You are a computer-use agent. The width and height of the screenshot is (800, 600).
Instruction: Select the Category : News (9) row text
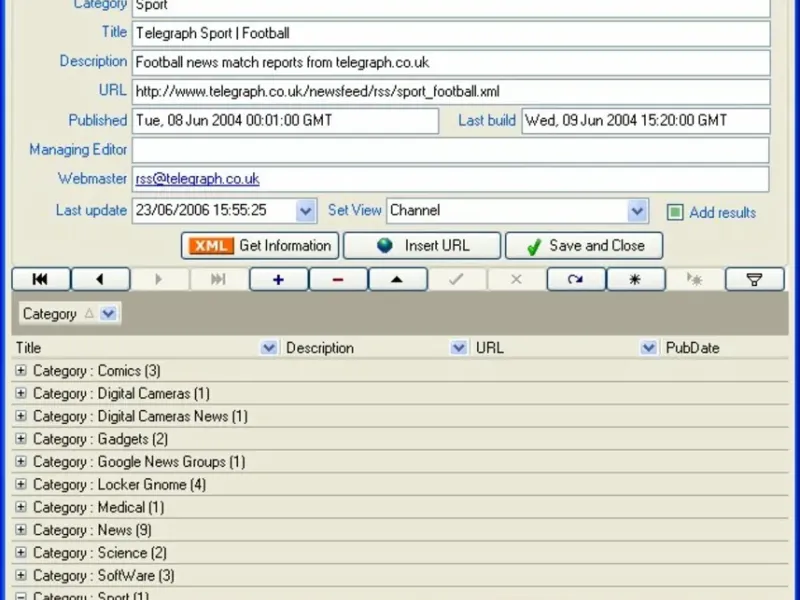(92, 530)
